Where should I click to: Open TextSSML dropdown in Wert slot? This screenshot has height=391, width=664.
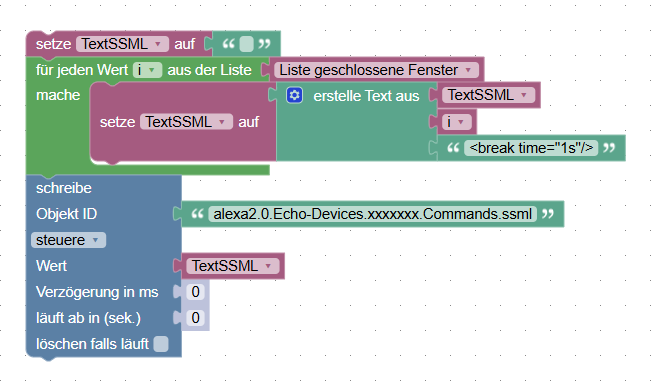click(x=232, y=266)
